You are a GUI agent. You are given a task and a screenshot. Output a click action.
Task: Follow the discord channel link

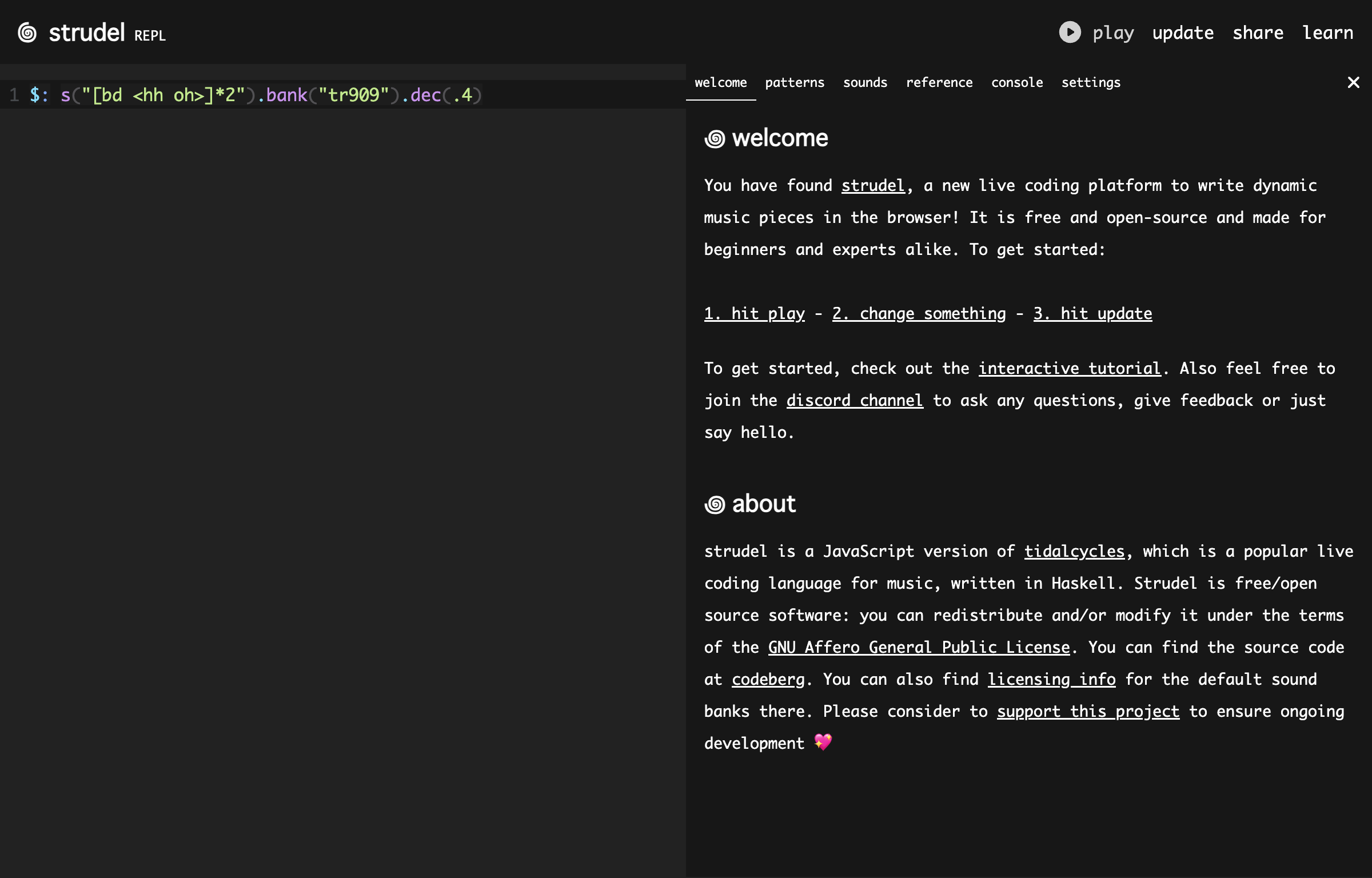pyautogui.click(x=855, y=401)
